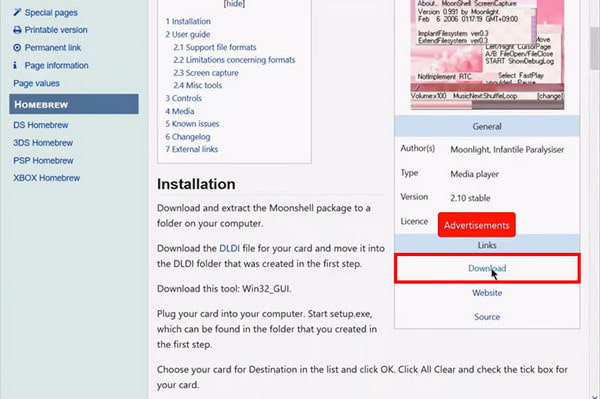Open Page information in sidebar

(57, 65)
